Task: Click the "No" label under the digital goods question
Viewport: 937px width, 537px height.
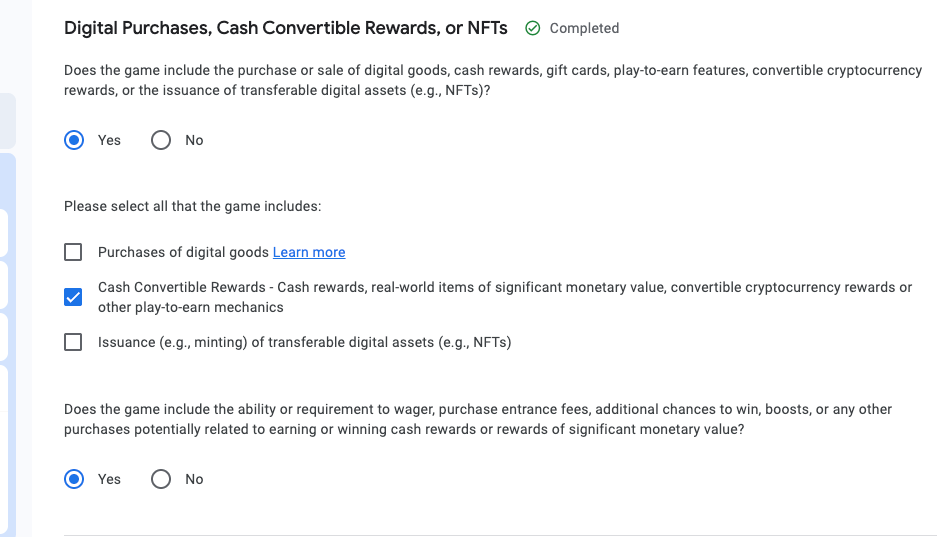Action: [x=194, y=140]
